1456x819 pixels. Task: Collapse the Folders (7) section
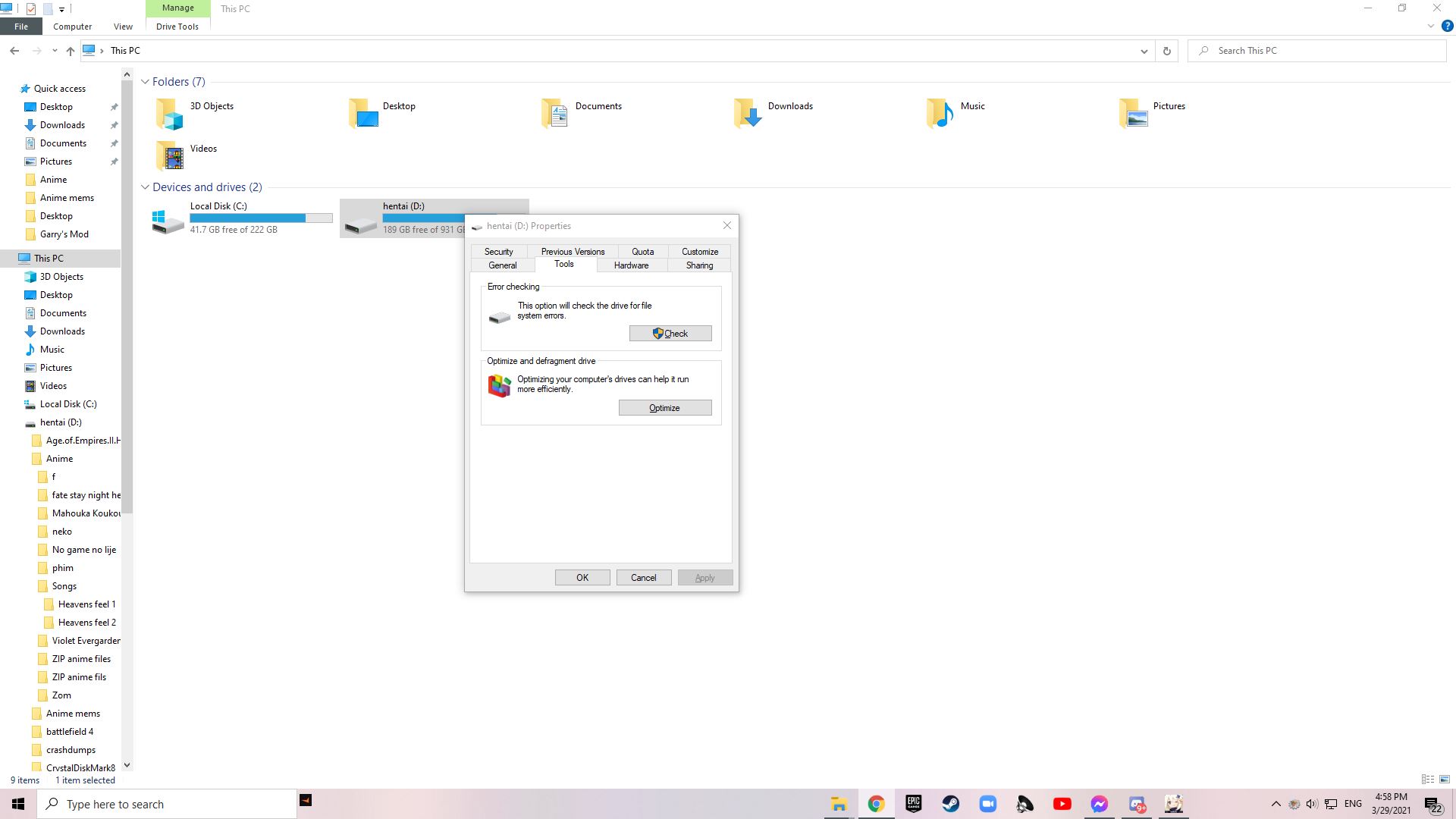coord(145,81)
